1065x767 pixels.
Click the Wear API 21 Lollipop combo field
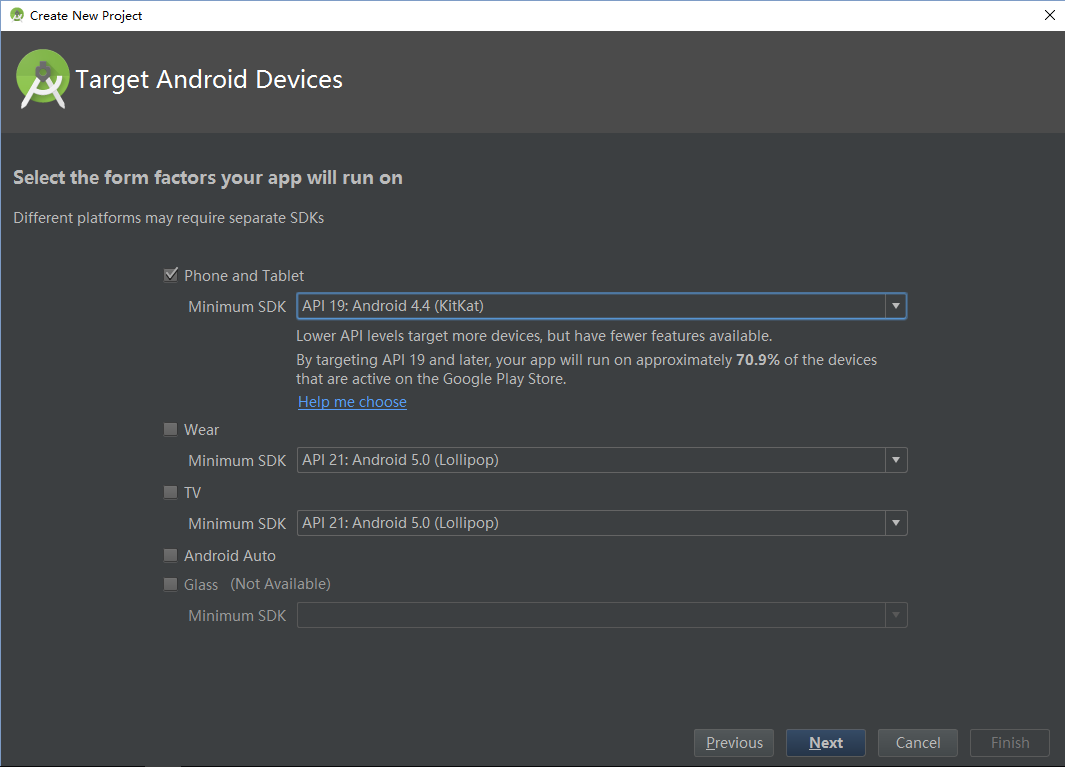590,460
